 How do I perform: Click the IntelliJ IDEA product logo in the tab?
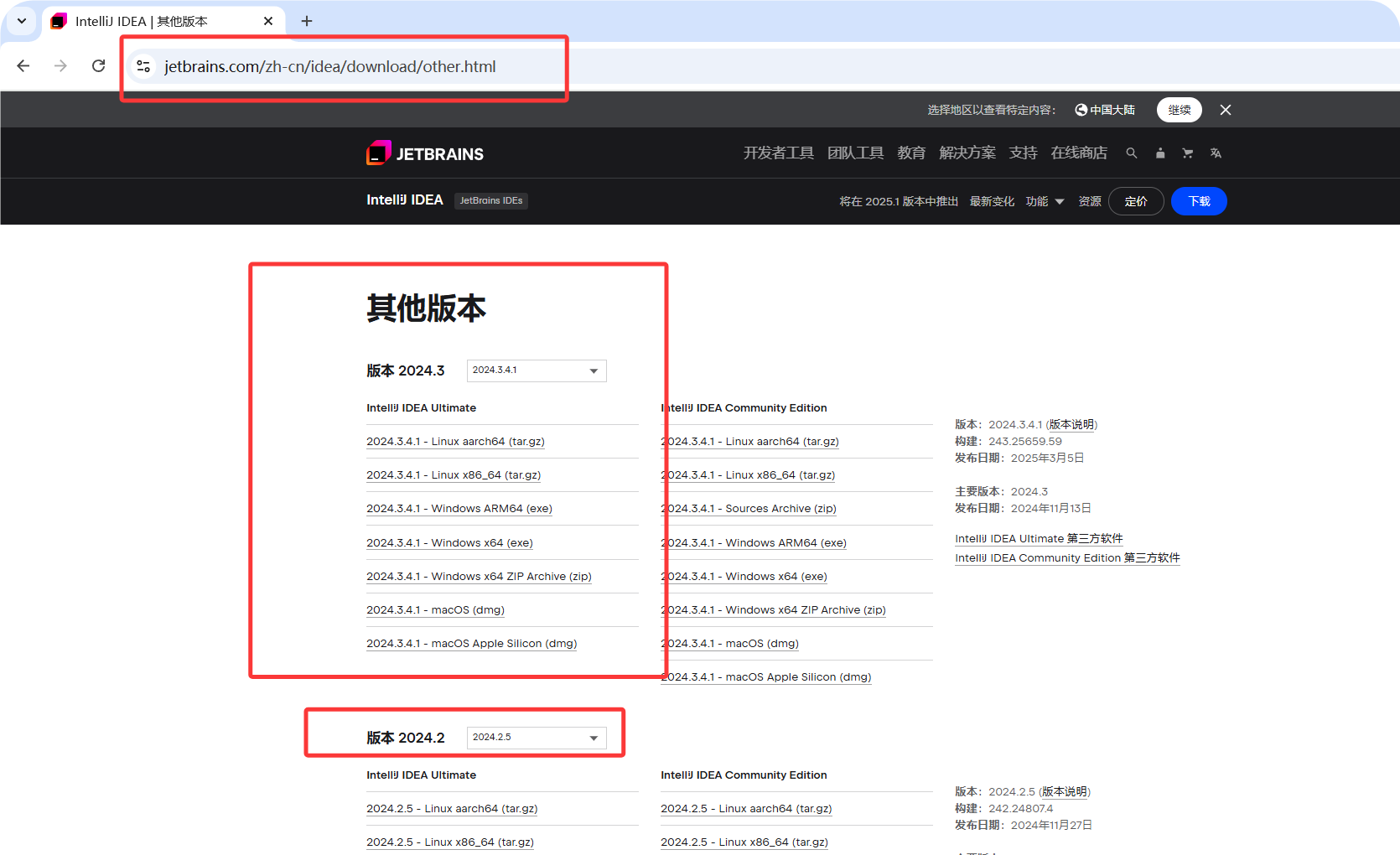(58, 21)
